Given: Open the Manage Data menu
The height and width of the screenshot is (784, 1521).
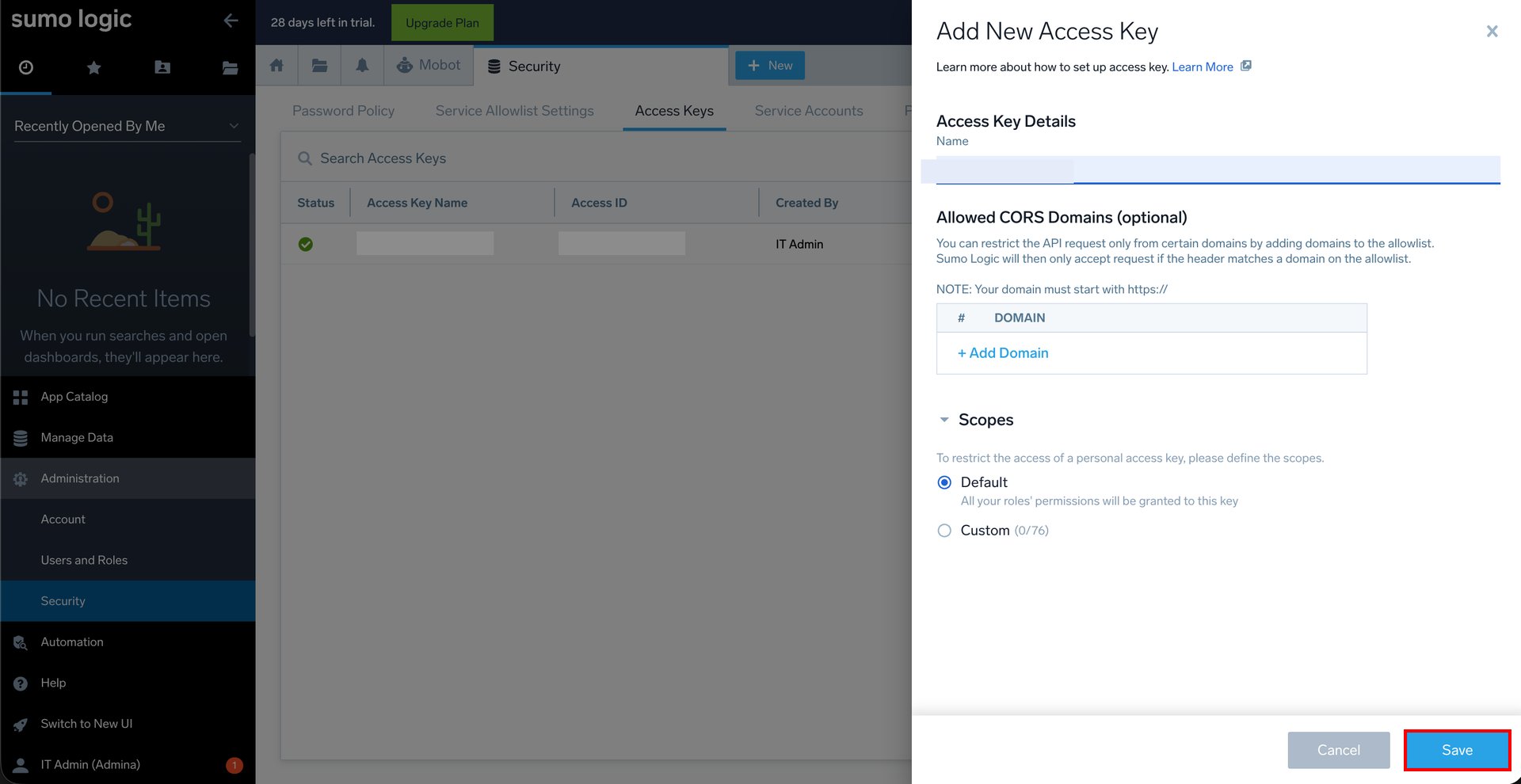Looking at the screenshot, I should tap(128, 438).
